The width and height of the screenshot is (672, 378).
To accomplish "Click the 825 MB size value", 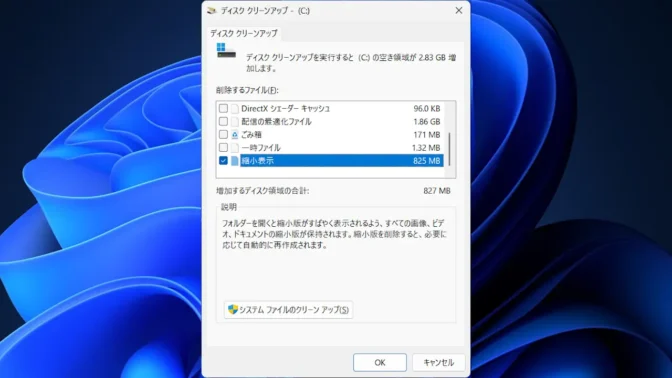I will coord(427,161).
